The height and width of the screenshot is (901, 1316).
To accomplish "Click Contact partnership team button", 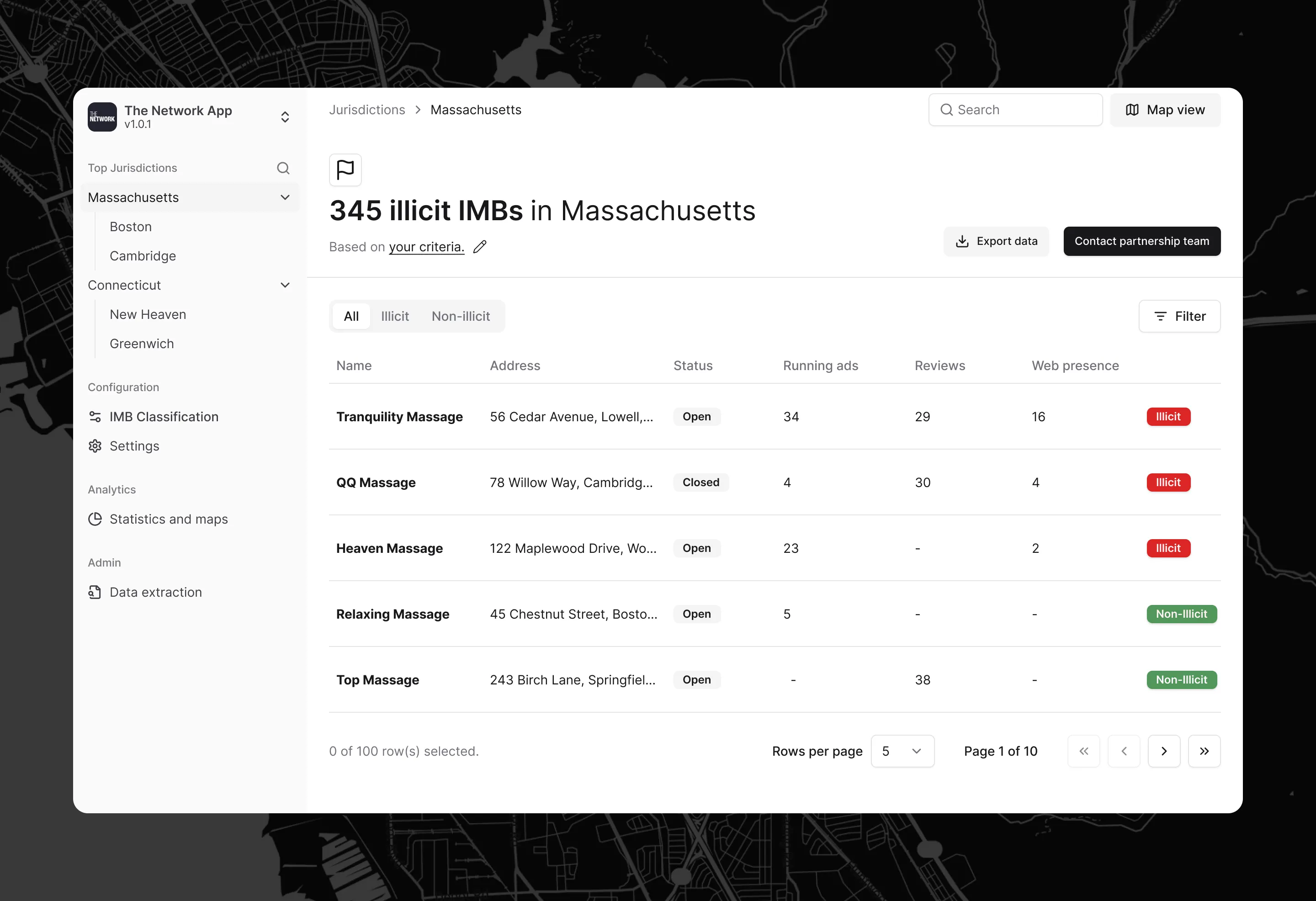I will click(x=1141, y=241).
